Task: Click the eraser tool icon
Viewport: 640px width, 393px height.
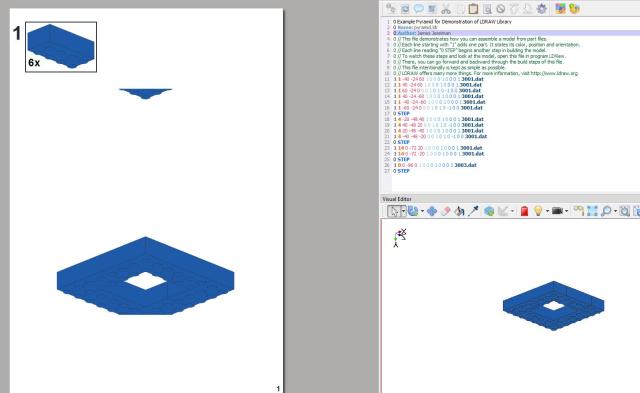Action: click(x=445, y=211)
